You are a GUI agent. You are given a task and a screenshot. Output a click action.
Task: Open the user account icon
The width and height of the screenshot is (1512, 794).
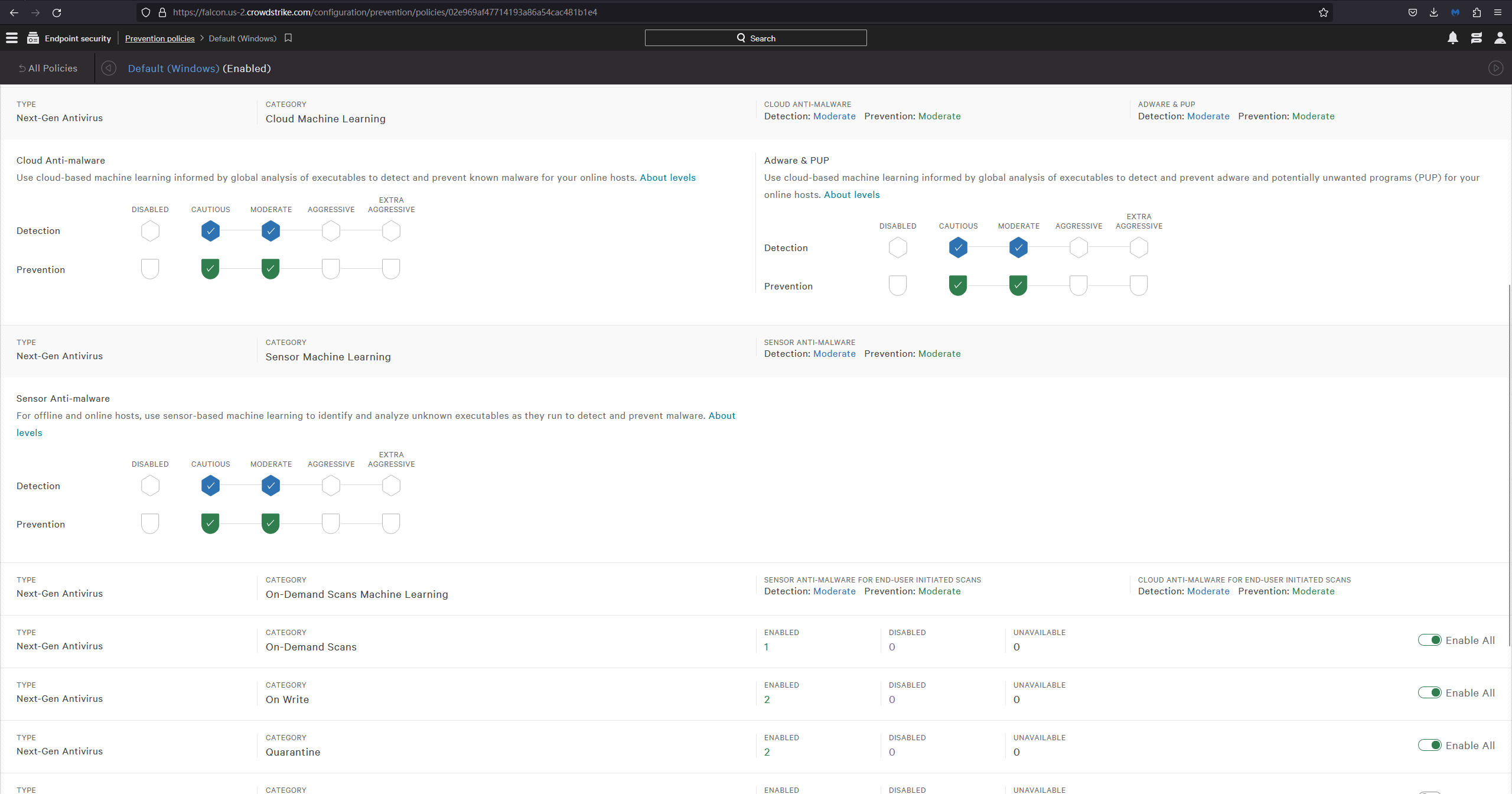(1500, 38)
